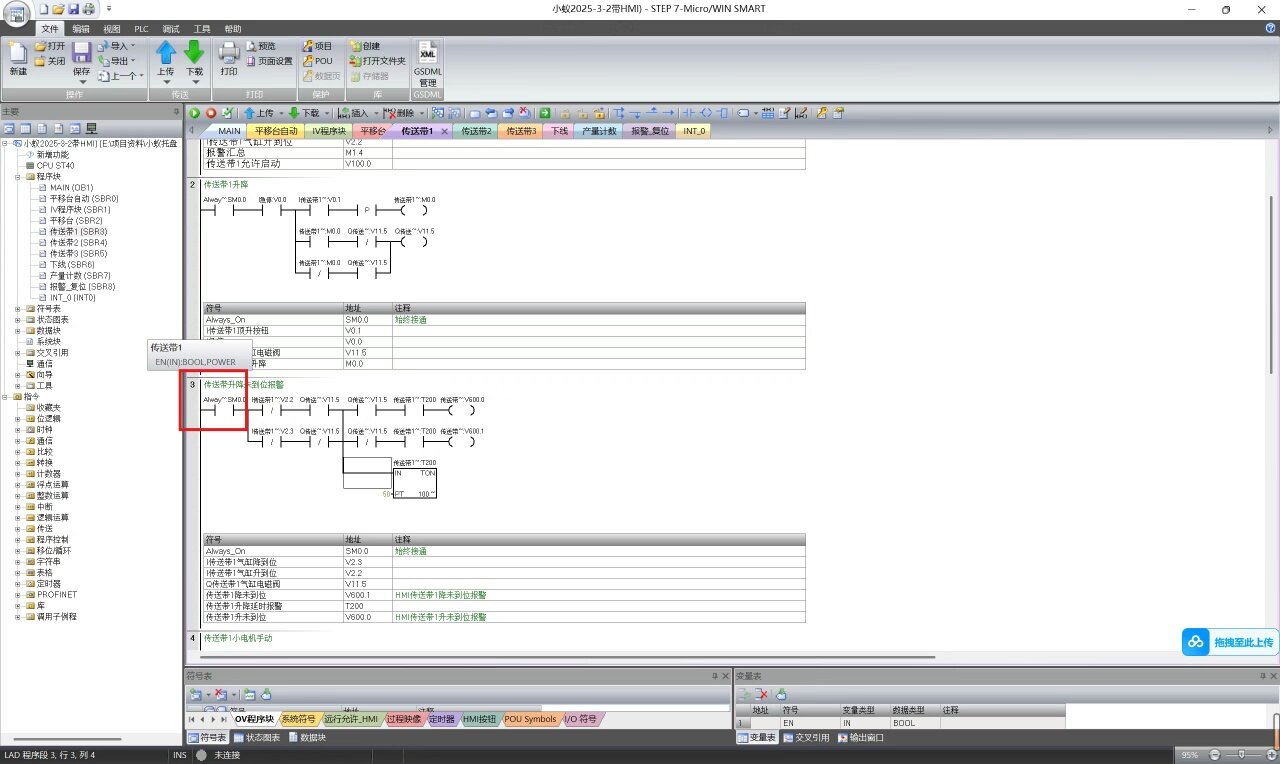
Task: Click the insert contact toolbar icon
Action: [688, 113]
